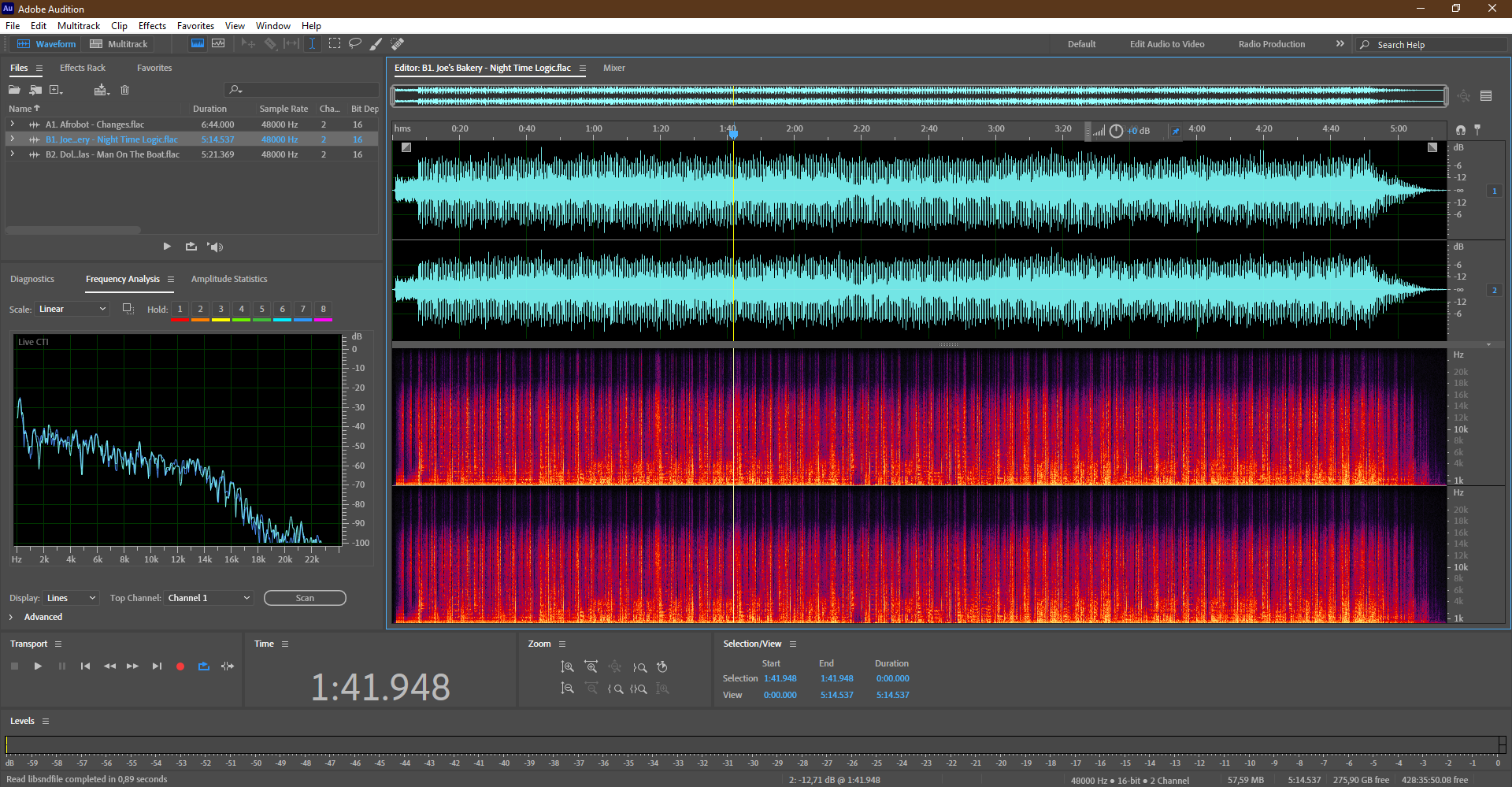Image resolution: width=1512 pixels, height=787 pixels.
Task: Open the Multitrack menu
Action: tap(79, 26)
